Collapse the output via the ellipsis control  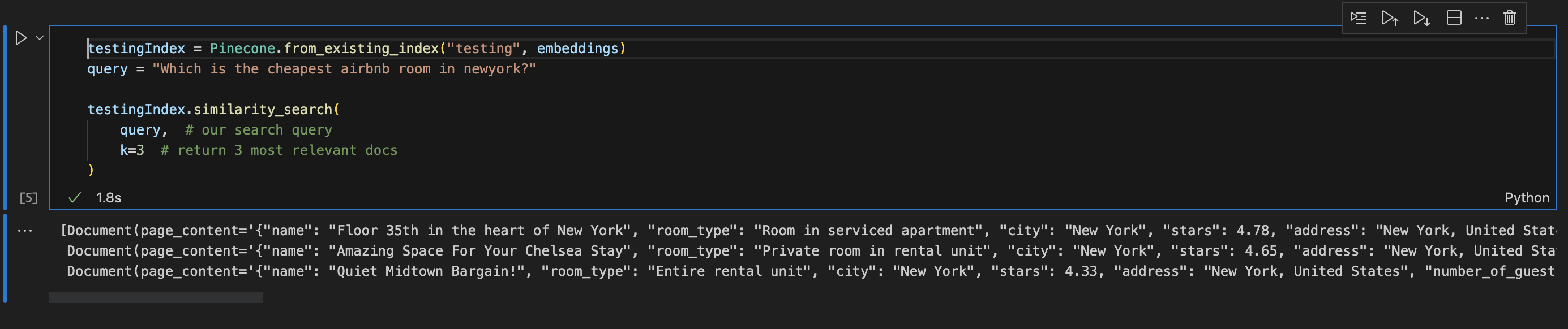tap(24, 231)
